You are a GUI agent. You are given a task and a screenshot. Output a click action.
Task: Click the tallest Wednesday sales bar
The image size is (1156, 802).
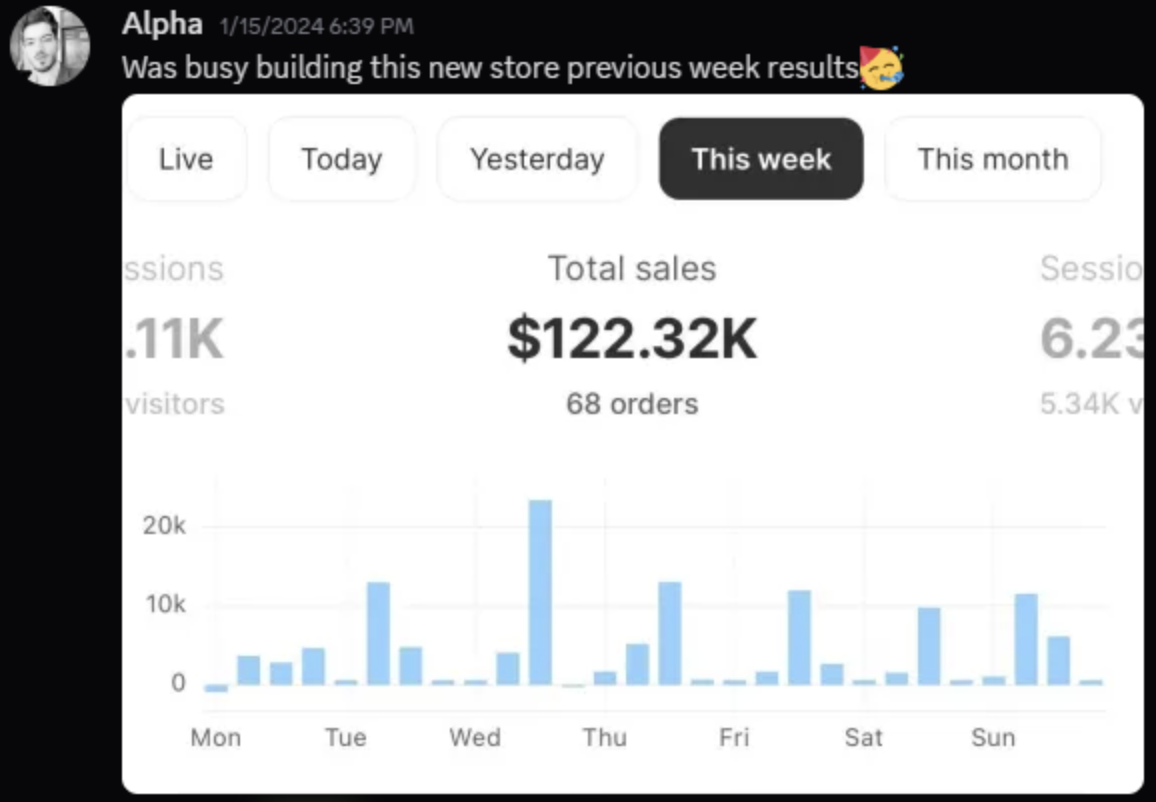coord(540,592)
